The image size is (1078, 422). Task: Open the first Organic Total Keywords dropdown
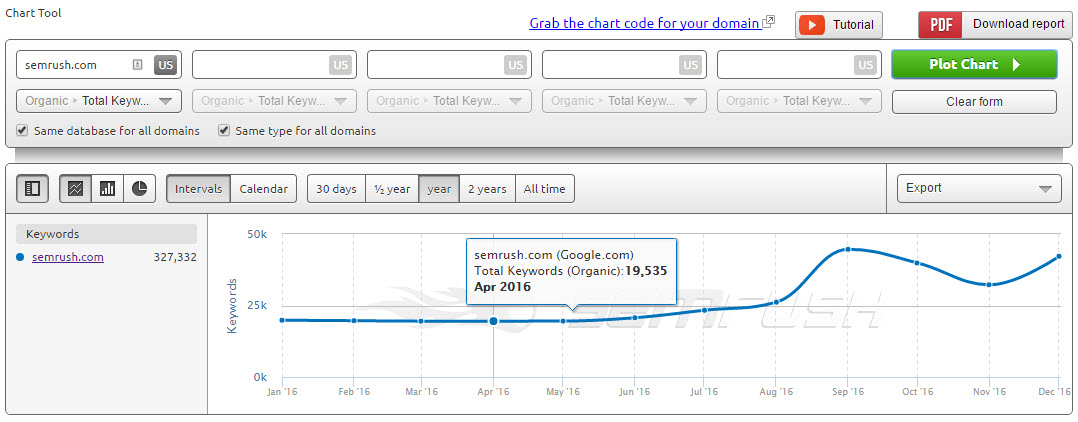click(x=99, y=101)
